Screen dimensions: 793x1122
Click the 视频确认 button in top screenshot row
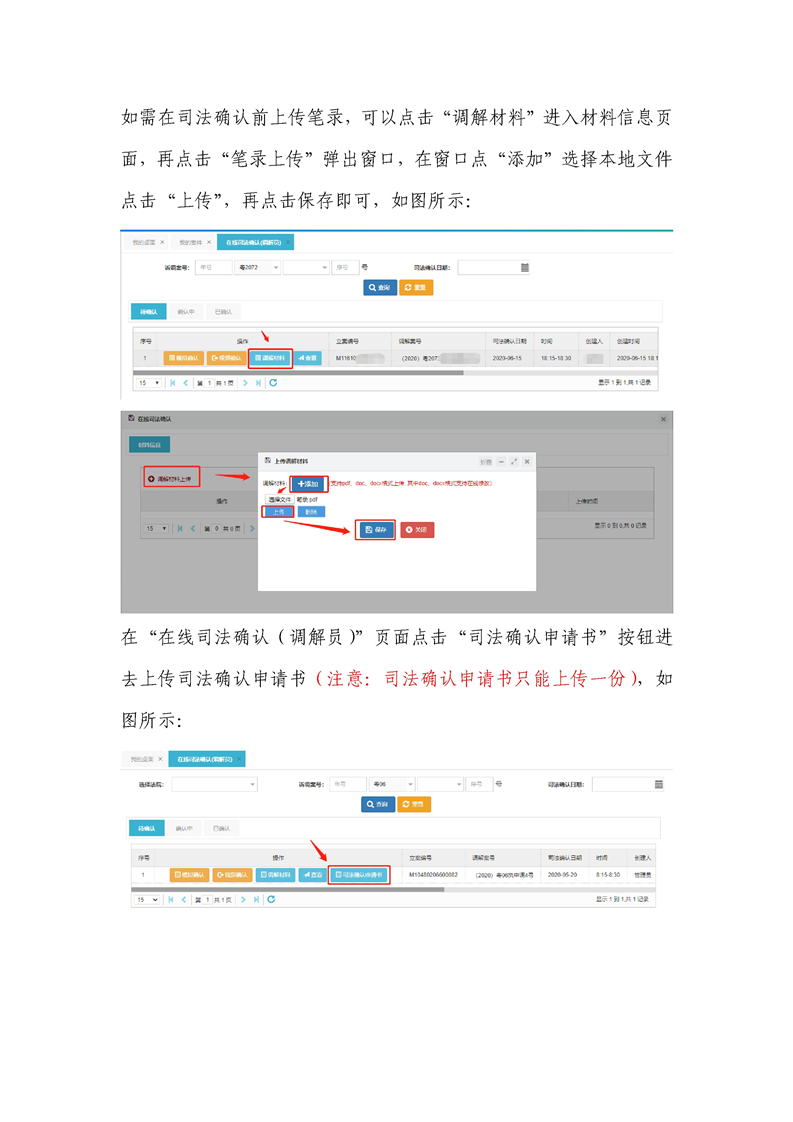227,358
